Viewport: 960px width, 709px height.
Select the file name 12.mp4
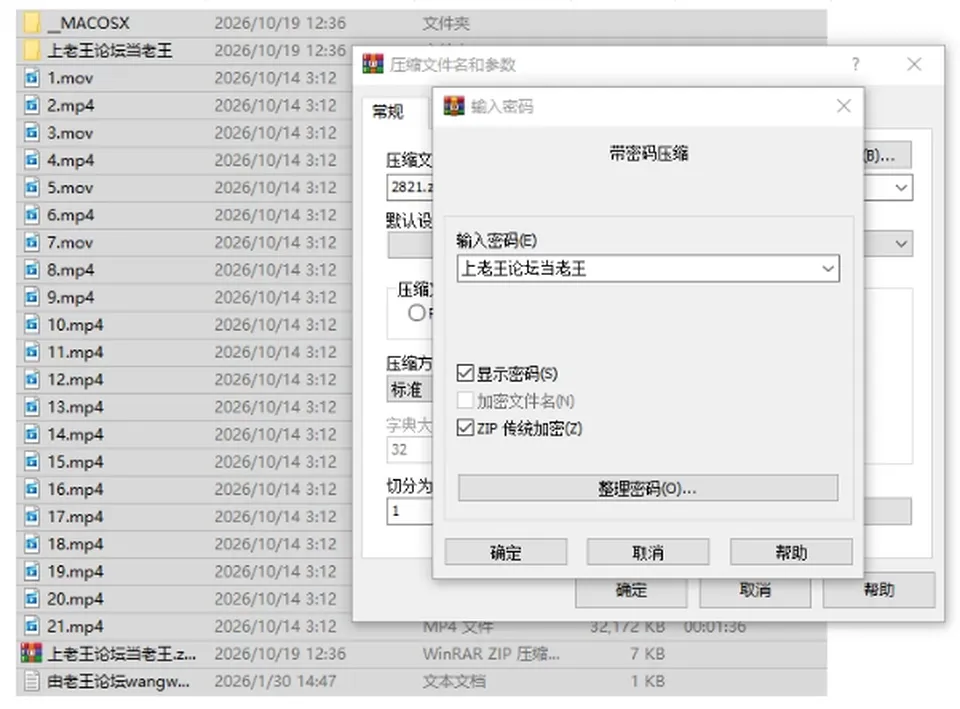[x=75, y=380]
